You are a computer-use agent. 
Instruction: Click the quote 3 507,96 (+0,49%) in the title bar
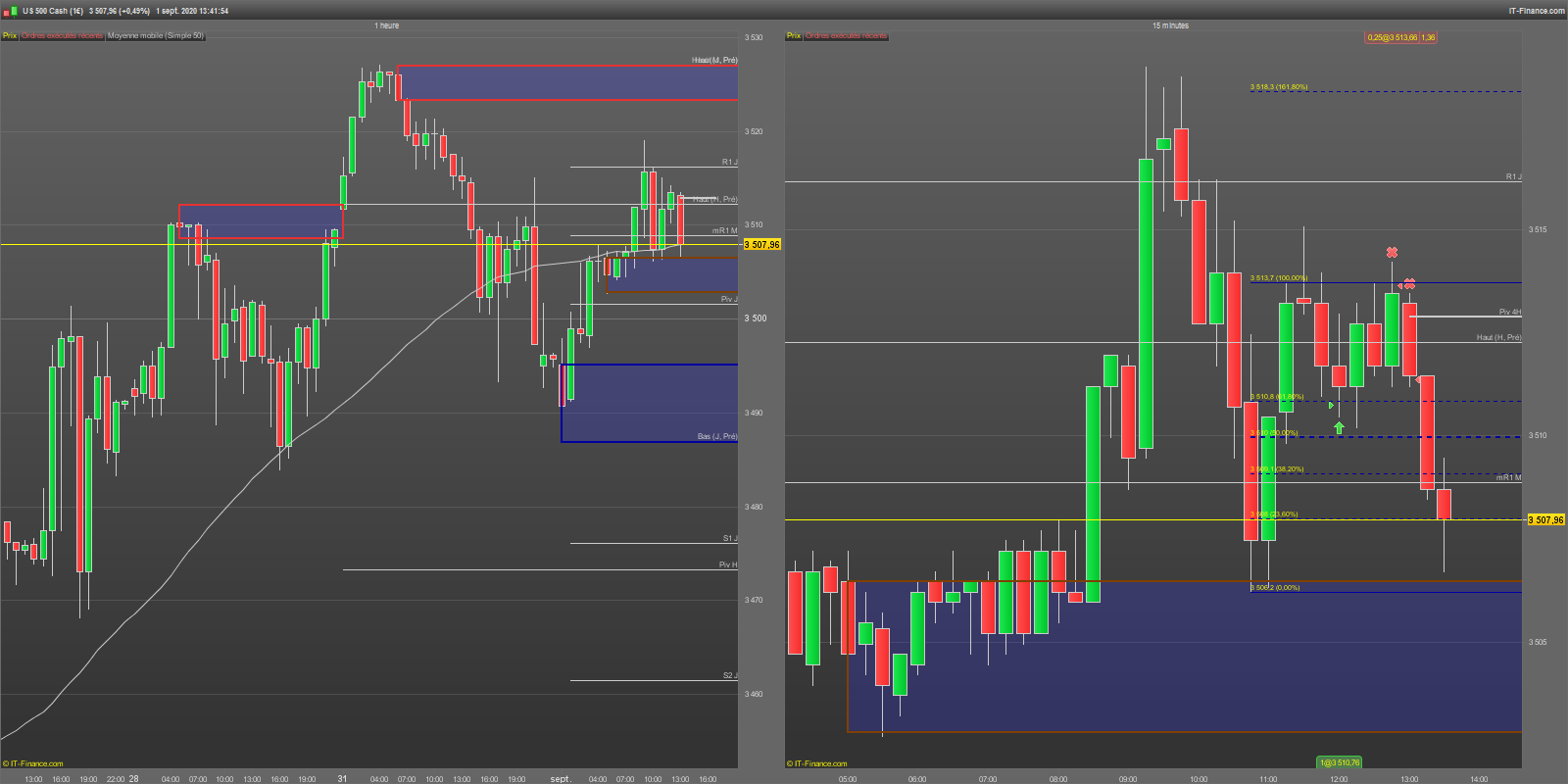click(x=120, y=11)
